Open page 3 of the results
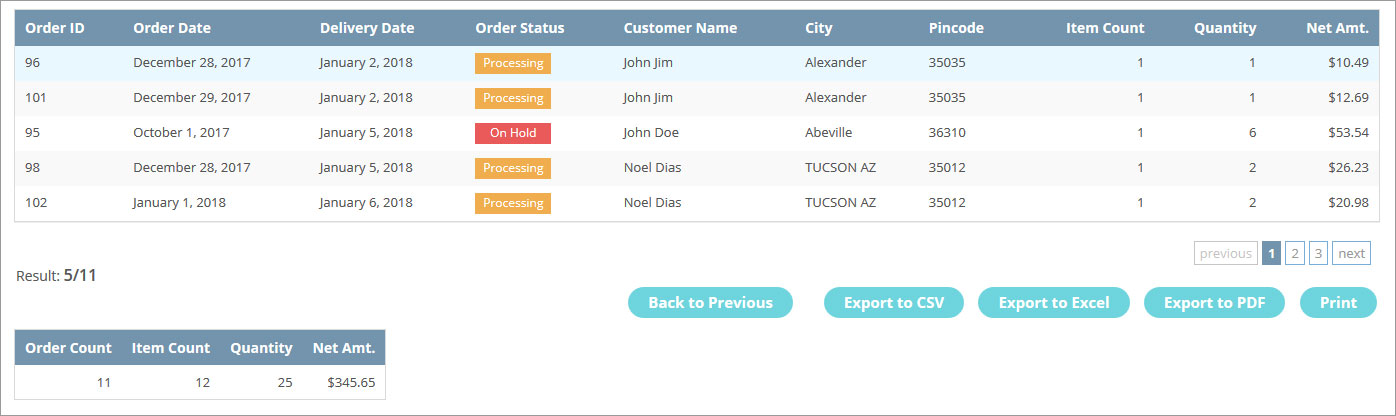1396x416 pixels. (x=1318, y=253)
